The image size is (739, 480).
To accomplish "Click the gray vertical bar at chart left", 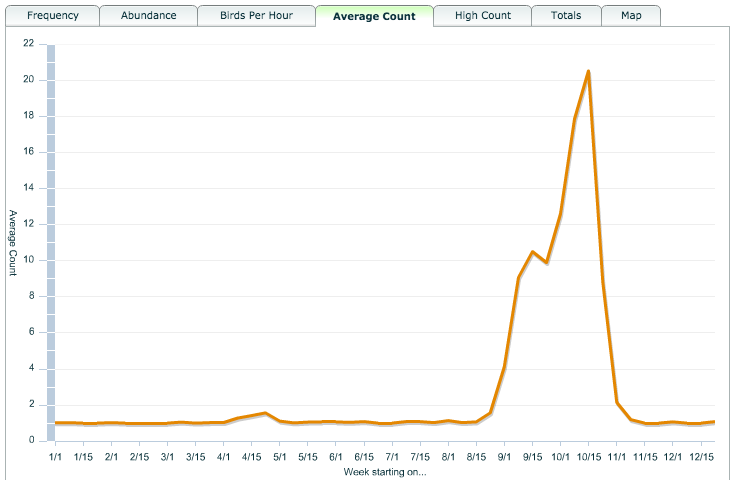I will 50,240.
